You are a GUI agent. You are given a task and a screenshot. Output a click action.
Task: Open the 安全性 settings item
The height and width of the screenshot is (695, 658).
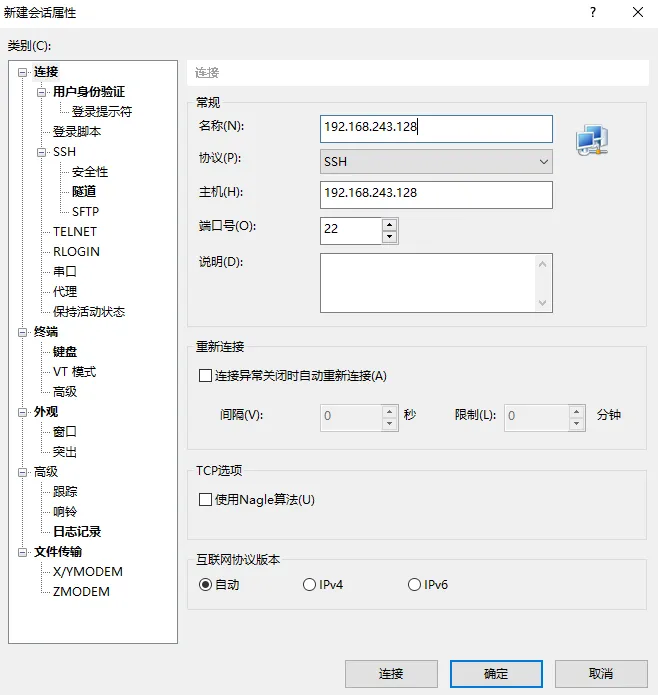coord(90,172)
